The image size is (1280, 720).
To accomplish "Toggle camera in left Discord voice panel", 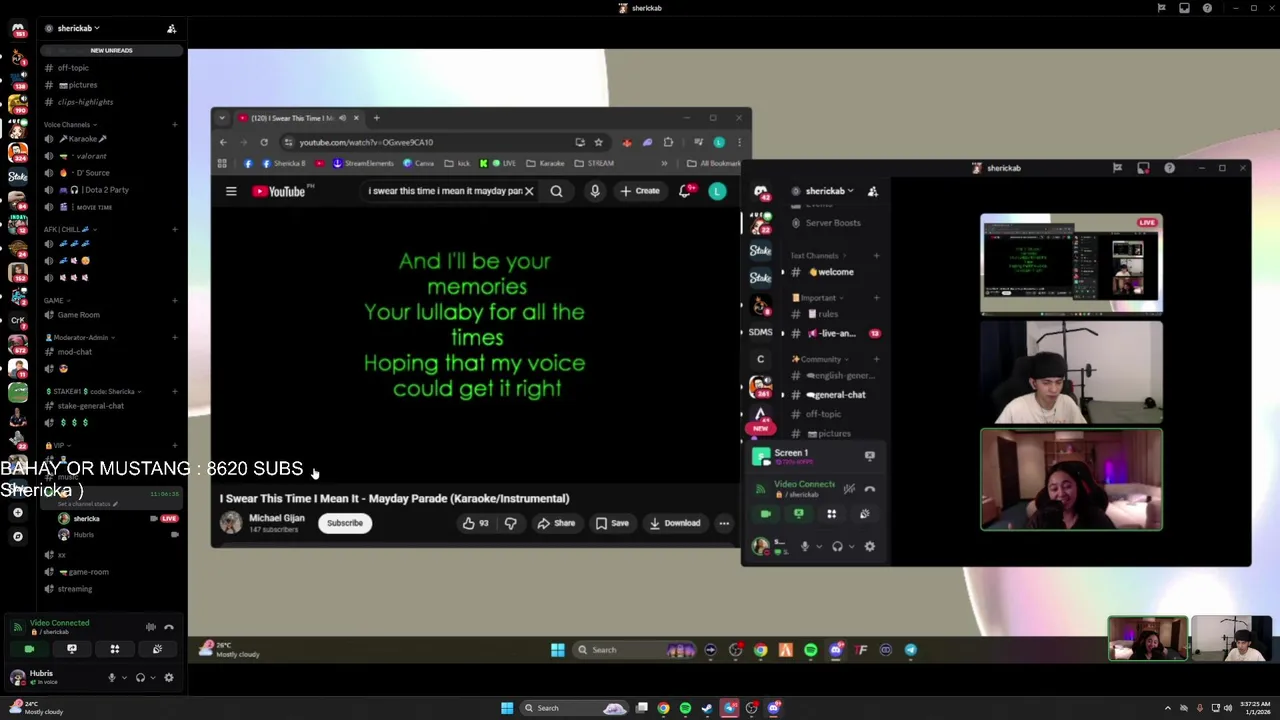I will (x=29, y=649).
